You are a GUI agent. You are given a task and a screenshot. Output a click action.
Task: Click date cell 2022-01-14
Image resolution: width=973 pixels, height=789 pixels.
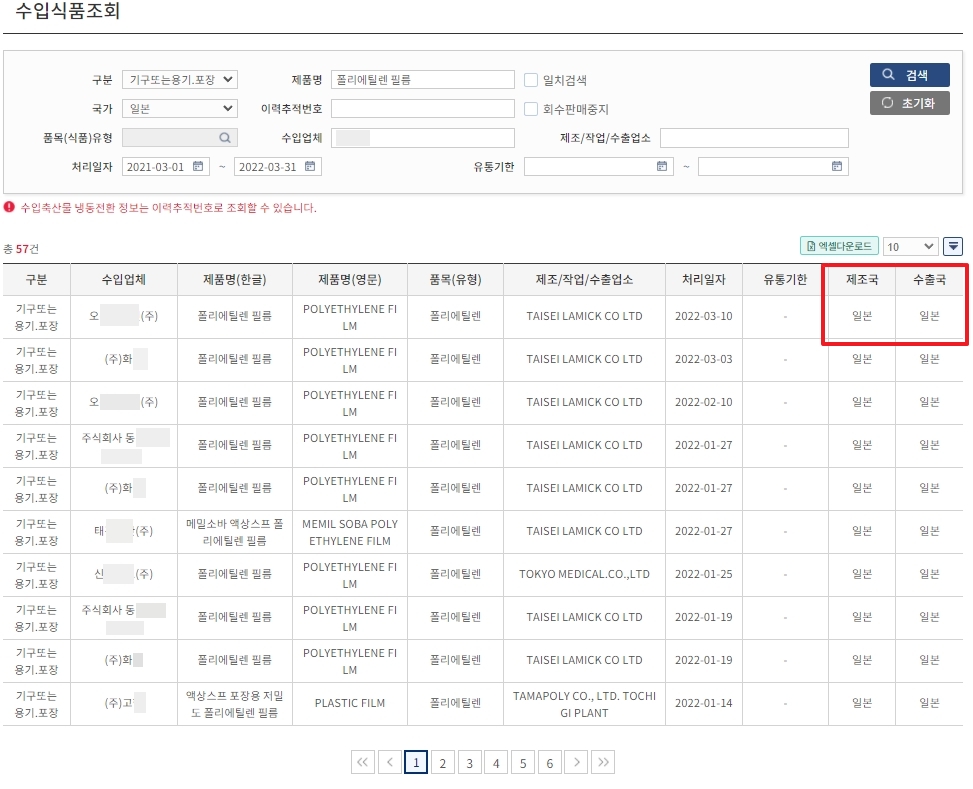(704, 703)
